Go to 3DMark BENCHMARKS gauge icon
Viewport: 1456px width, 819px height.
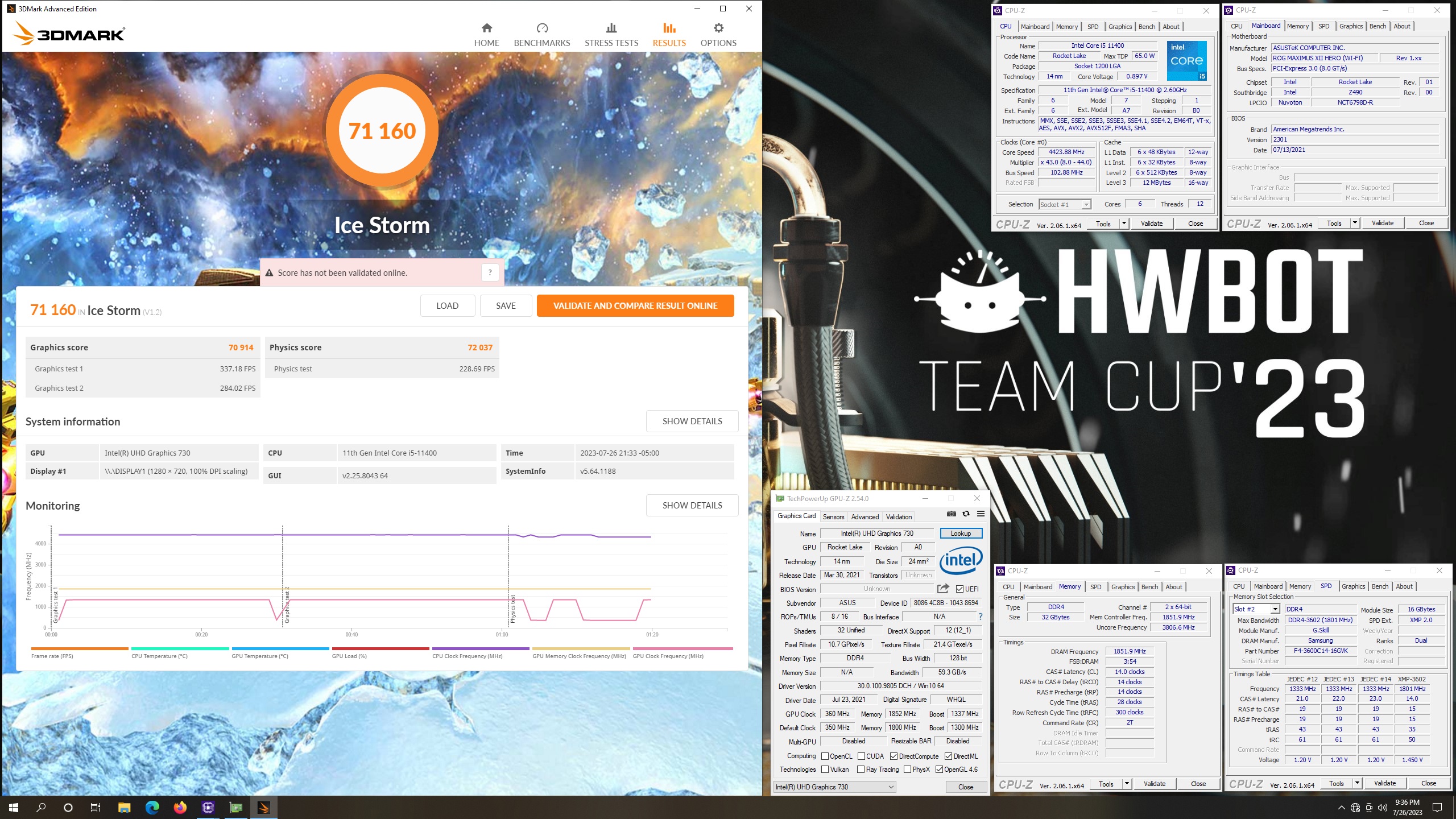(542, 28)
